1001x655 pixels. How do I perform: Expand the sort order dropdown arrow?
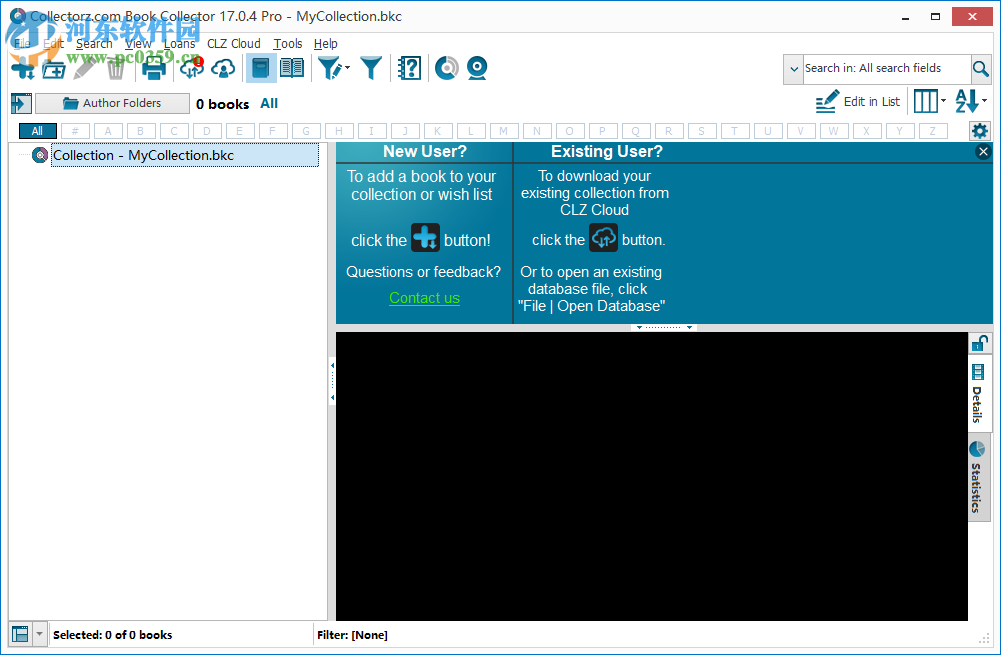coord(984,101)
